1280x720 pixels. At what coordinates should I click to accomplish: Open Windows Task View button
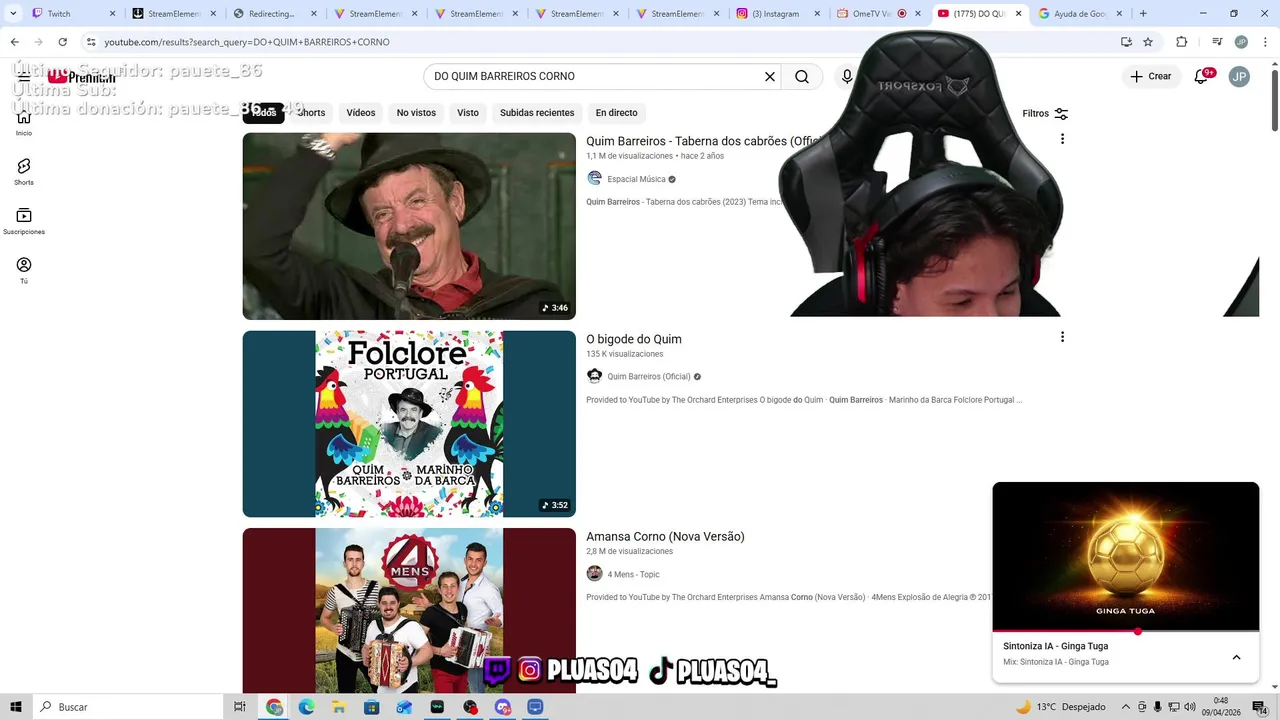pos(240,707)
